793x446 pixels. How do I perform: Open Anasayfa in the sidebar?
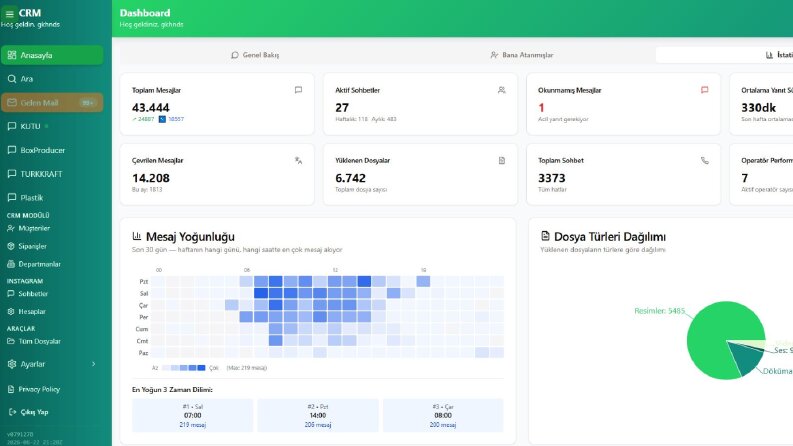[x=52, y=55]
